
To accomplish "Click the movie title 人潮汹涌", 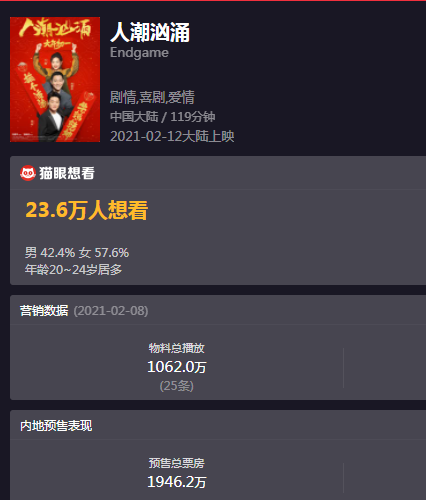I will (150, 32).
